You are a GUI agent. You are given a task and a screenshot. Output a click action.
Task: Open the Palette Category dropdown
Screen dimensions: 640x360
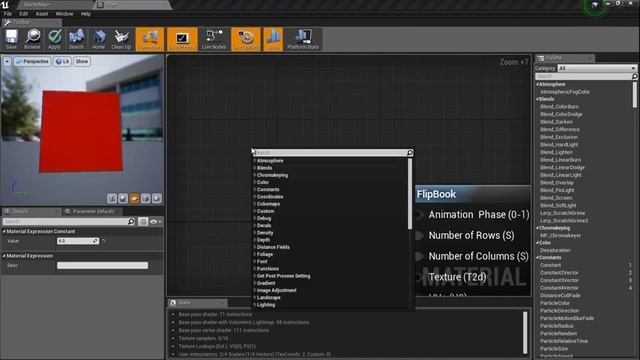(597, 68)
